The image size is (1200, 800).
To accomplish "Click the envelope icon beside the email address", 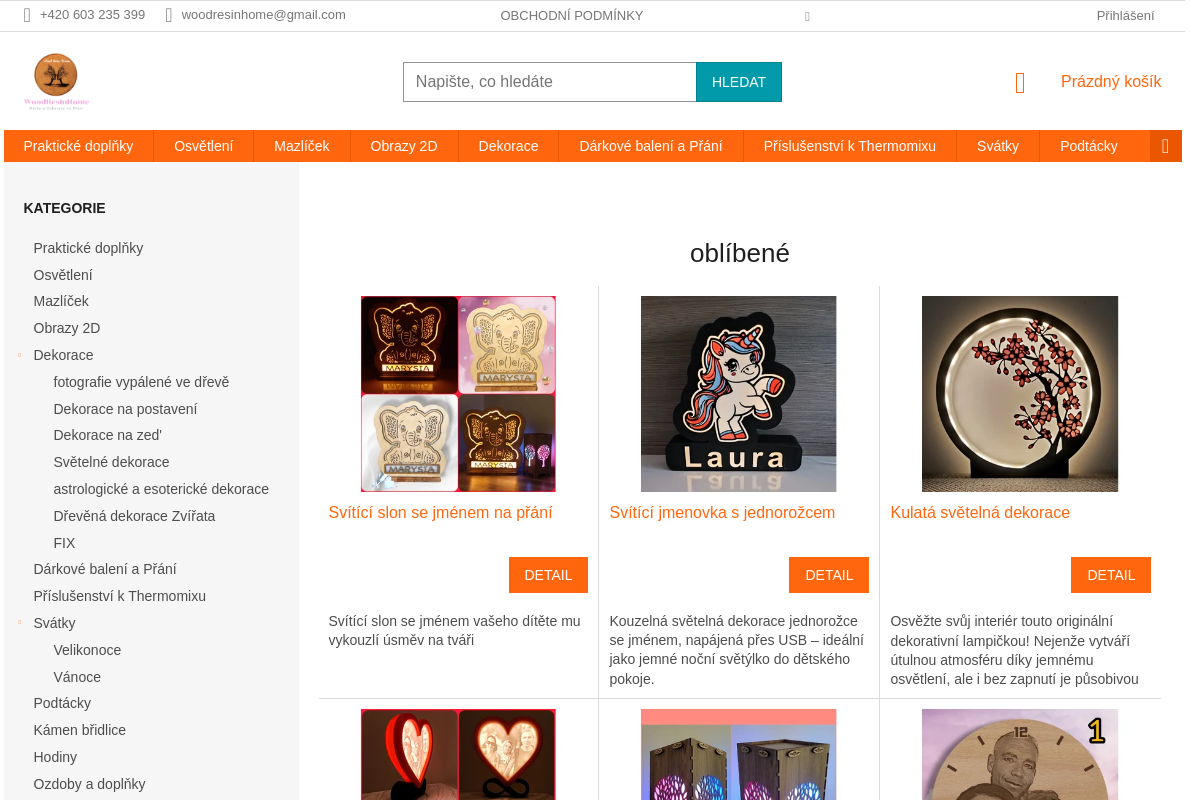I will point(169,15).
